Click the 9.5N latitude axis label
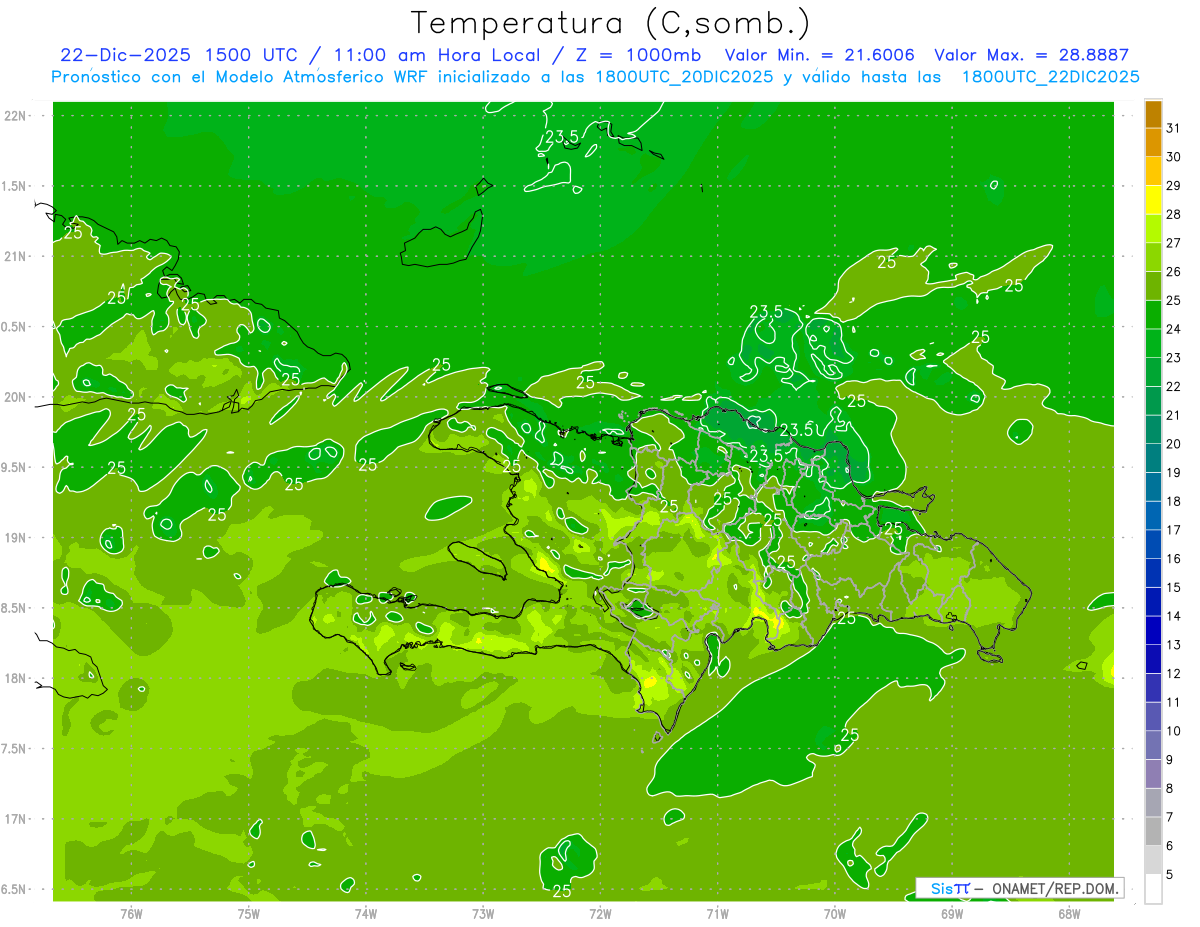 point(15,467)
